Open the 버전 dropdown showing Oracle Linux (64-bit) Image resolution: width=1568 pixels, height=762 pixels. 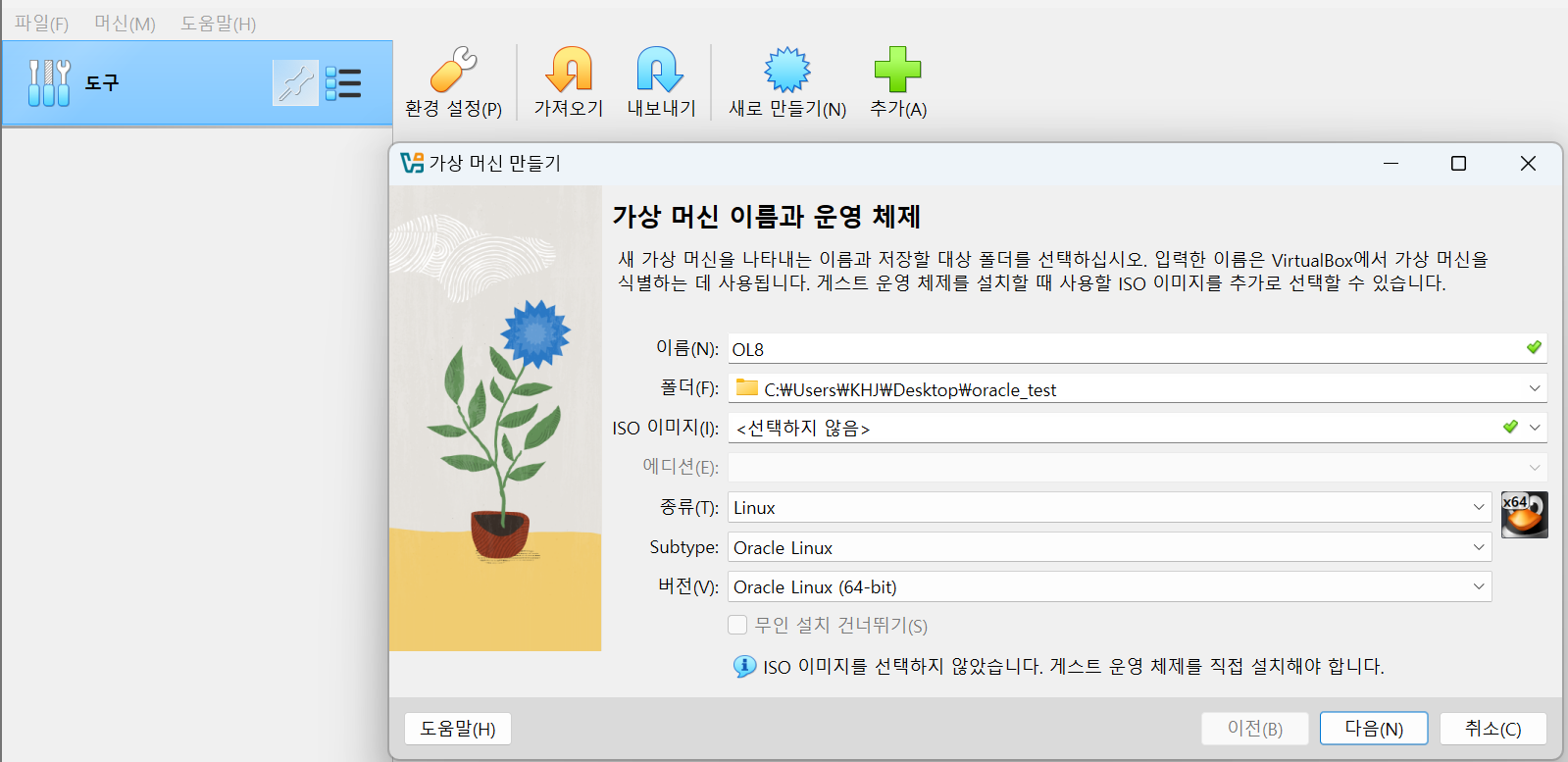click(1110, 586)
